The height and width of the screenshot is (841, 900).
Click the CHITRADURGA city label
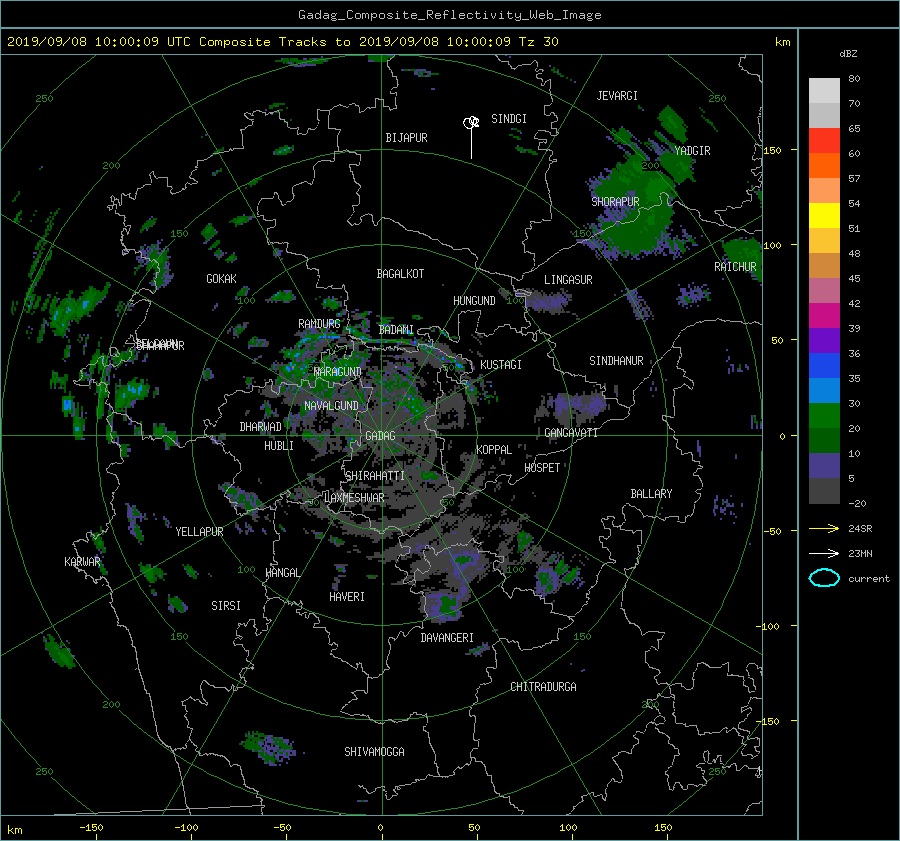(544, 687)
